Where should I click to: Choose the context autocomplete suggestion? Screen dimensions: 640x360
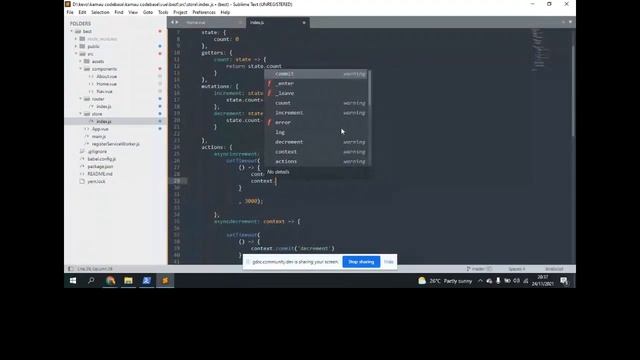pos(317,152)
